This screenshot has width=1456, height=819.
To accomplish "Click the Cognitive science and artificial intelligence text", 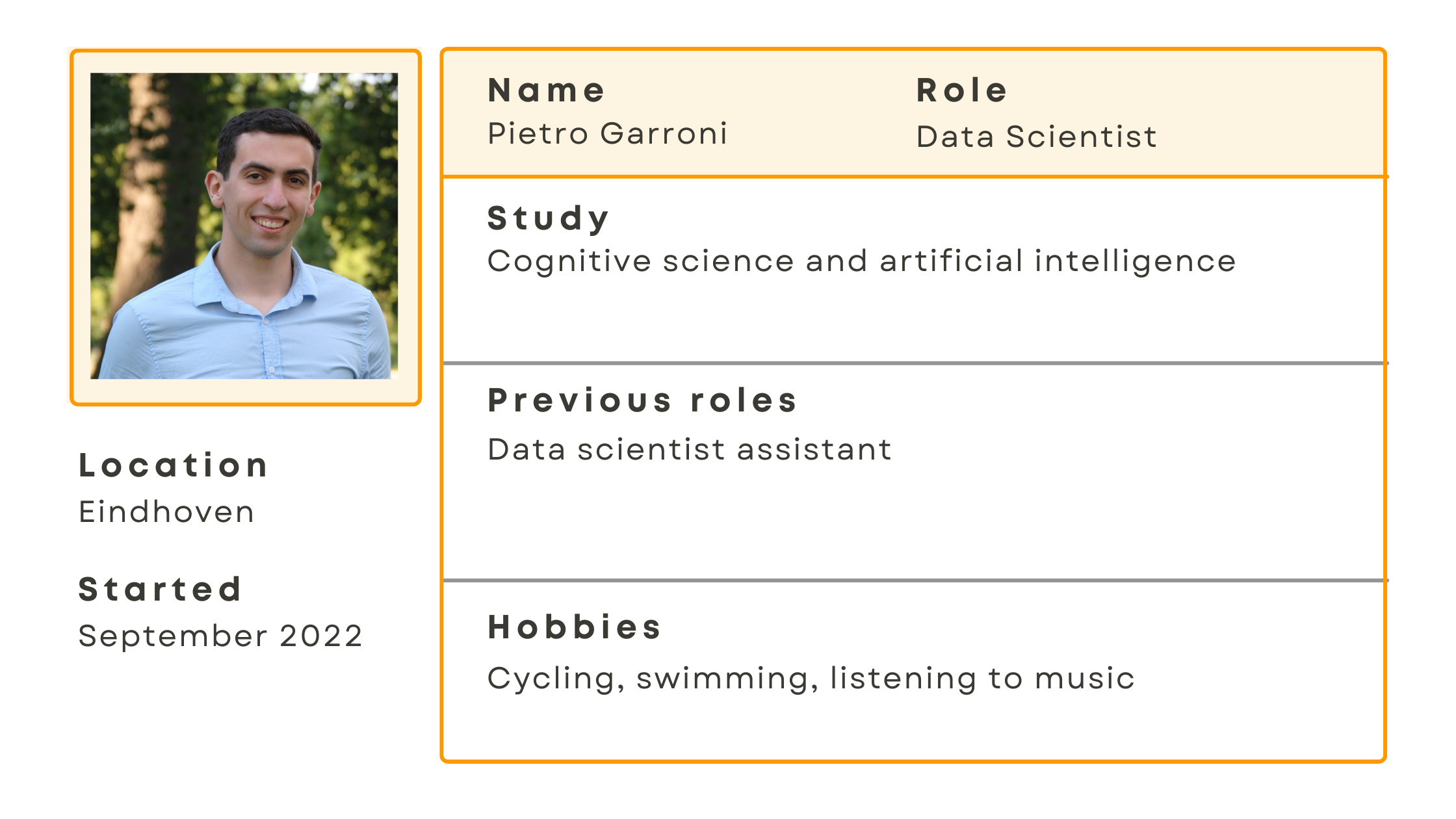I will (x=861, y=262).
